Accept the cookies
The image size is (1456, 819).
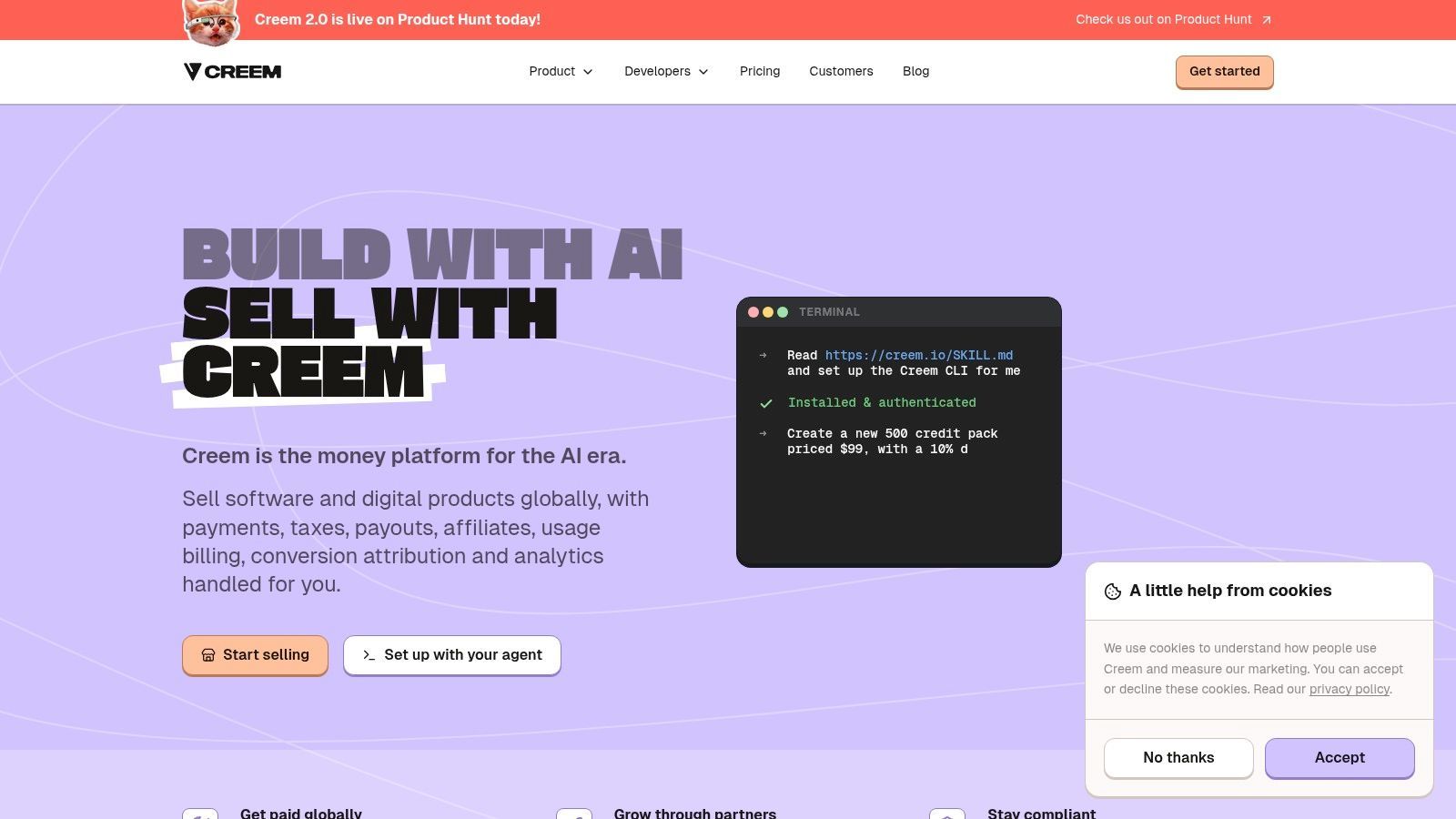1340,758
